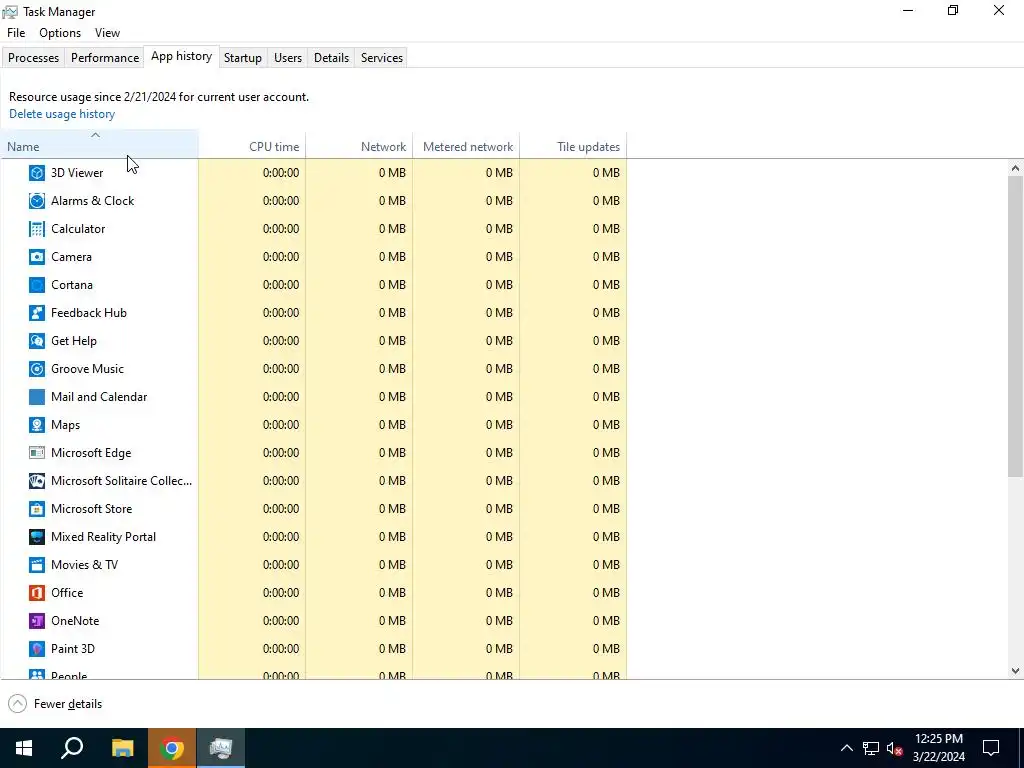Click the scrollbar up arrow
Image resolution: width=1024 pixels, height=768 pixels.
point(1015,168)
